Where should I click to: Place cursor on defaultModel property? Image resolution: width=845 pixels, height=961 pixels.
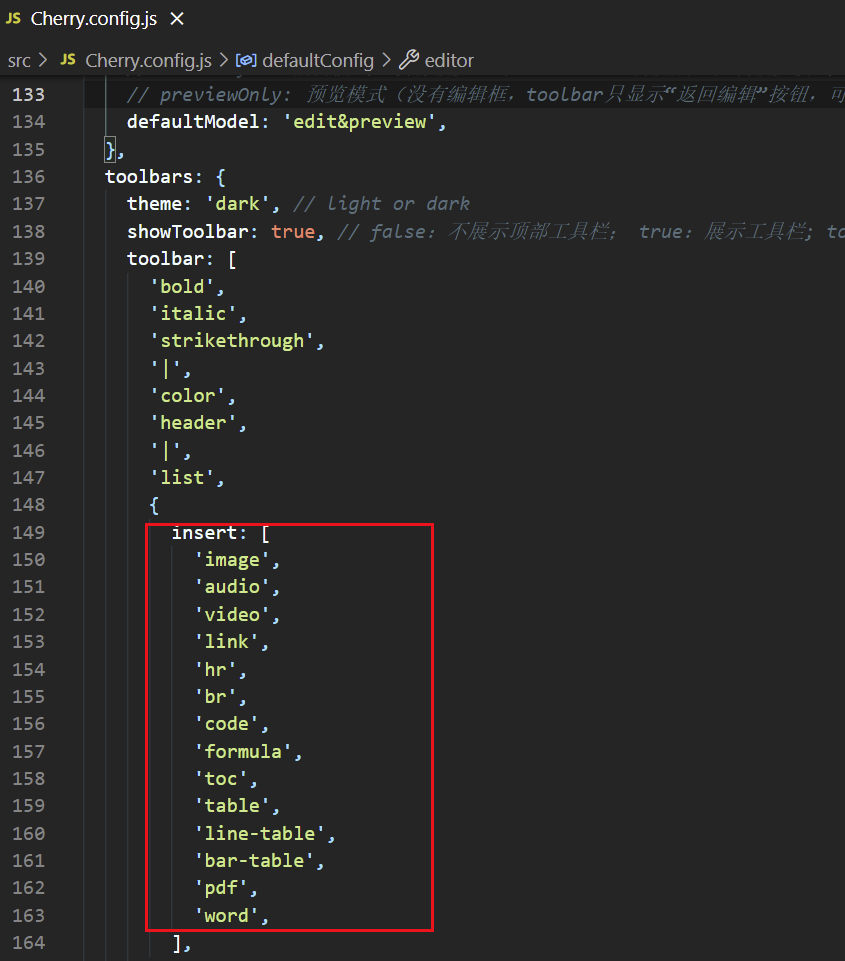click(x=193, y=121)
